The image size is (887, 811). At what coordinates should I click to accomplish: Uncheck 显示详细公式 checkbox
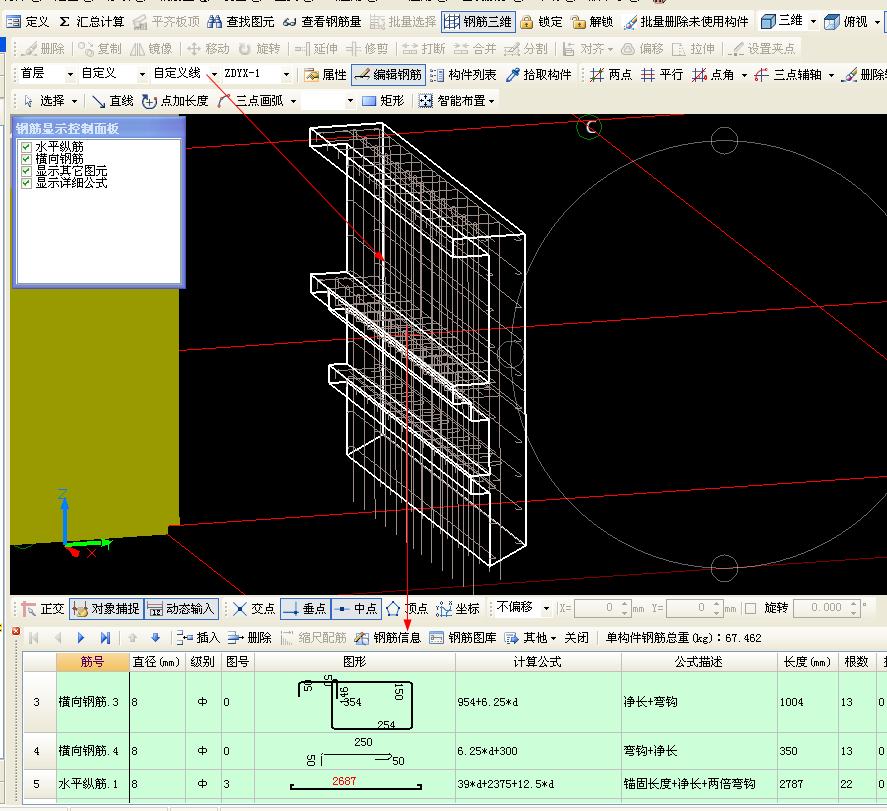coord(26,183)
